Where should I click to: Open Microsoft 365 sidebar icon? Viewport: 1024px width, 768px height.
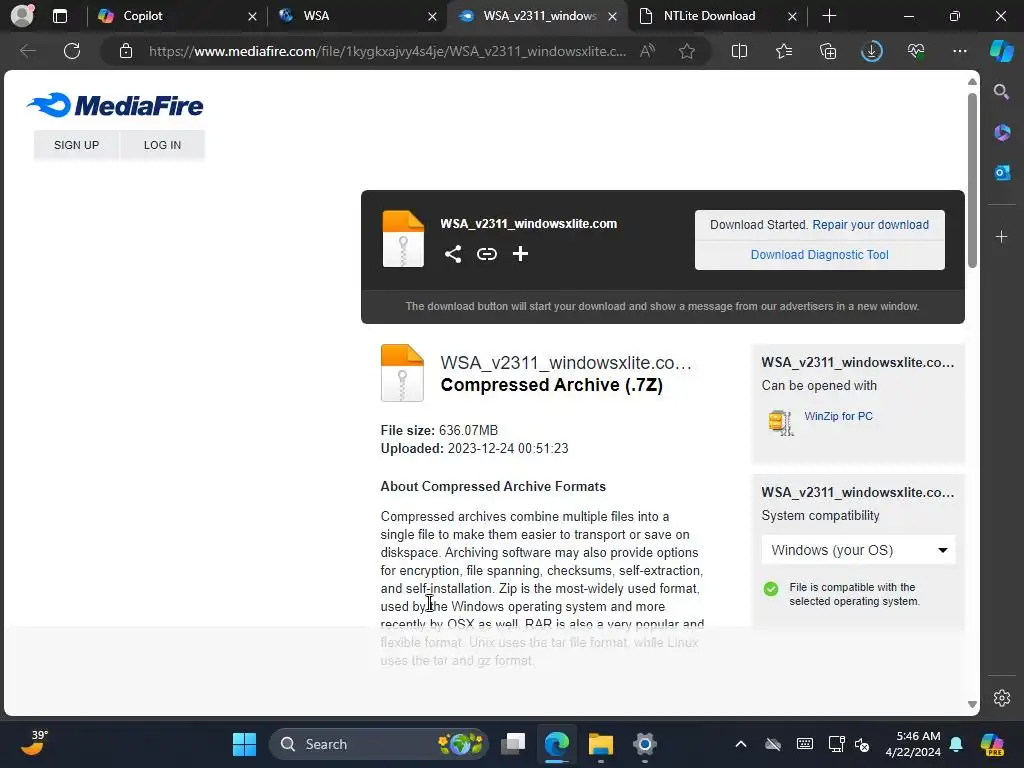click(x=1002, y=133)
